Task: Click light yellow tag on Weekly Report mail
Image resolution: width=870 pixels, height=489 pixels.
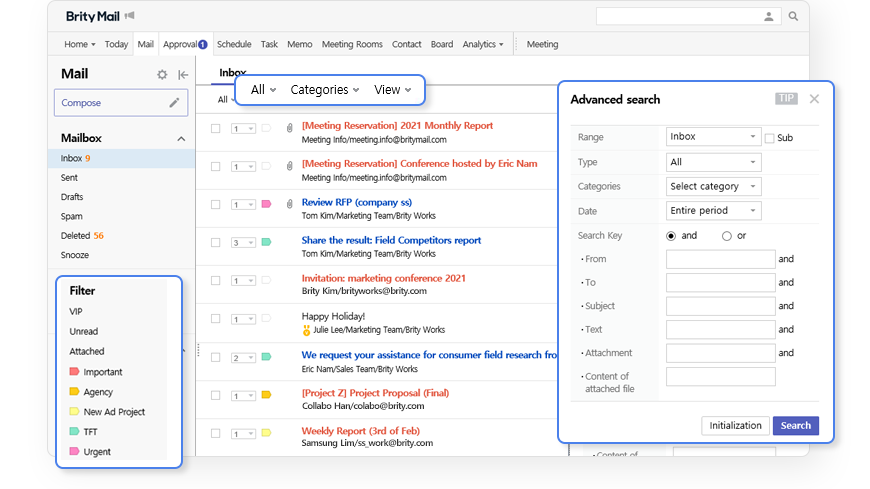Action: (266, 433)
